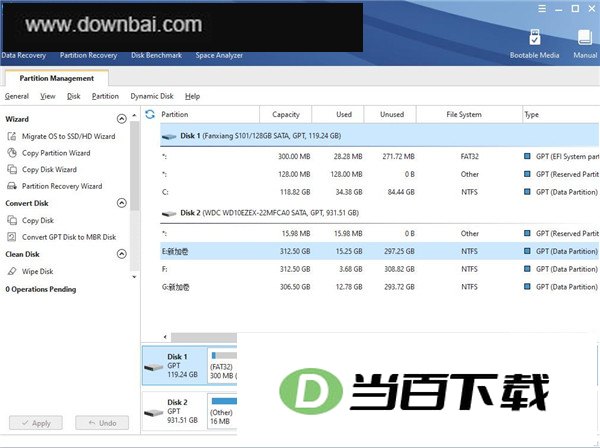Select the E: partition row
600x448 pixels.
click(x=380, y=251)
